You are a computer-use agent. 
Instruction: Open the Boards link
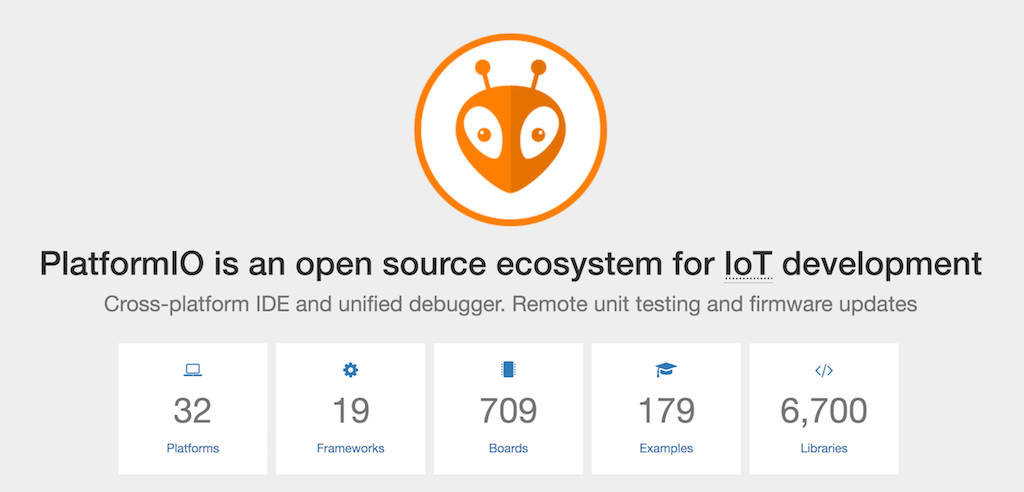tap(508, 448)
